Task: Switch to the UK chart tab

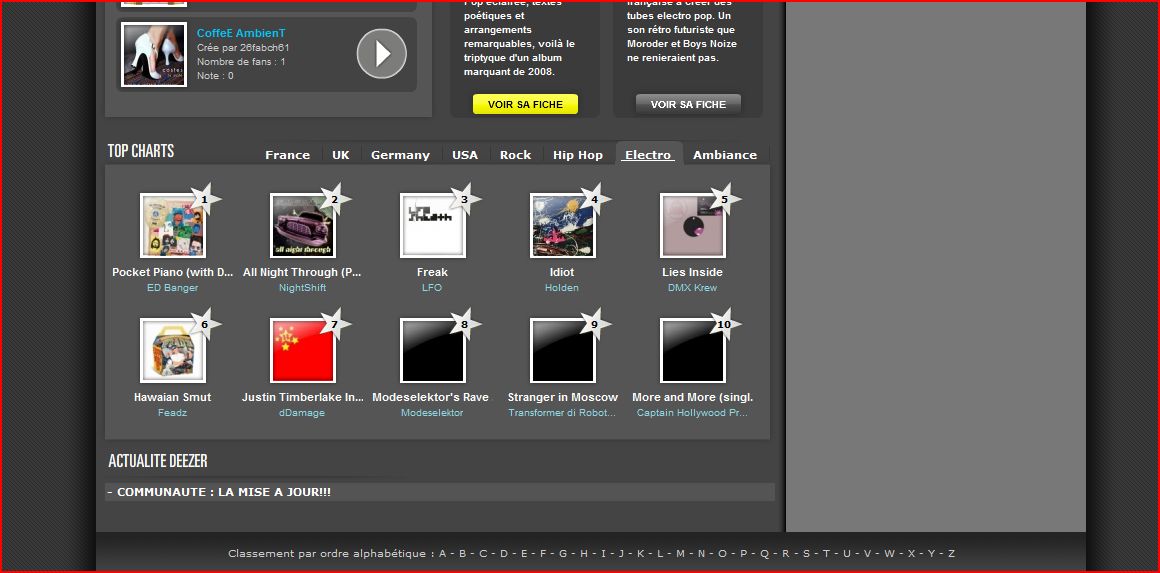Action: click(341, 155)
